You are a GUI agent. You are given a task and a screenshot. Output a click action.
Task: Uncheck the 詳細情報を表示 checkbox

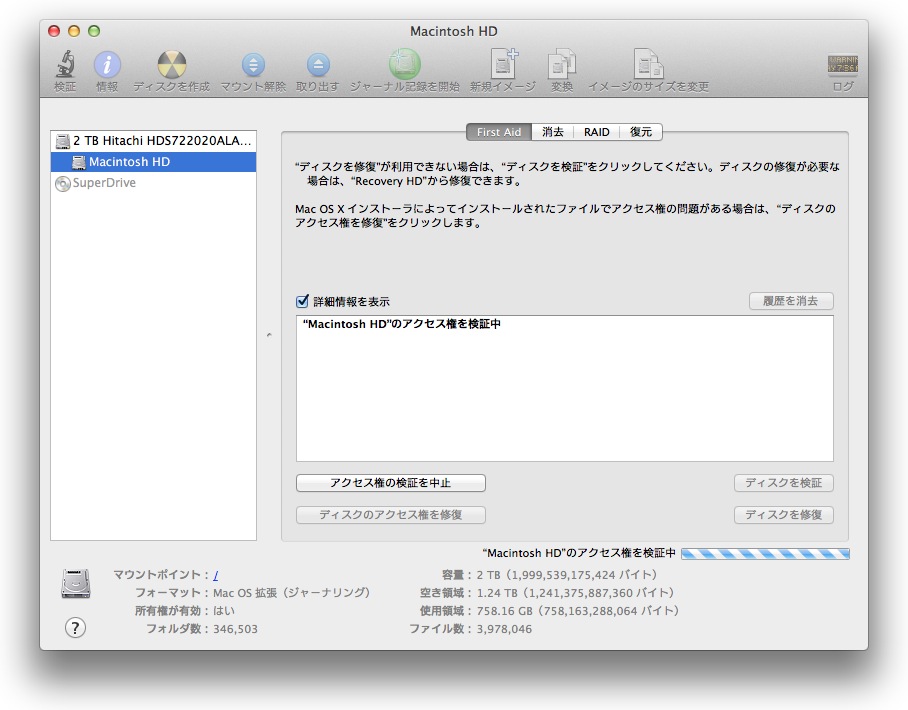(x=303, y=301)
